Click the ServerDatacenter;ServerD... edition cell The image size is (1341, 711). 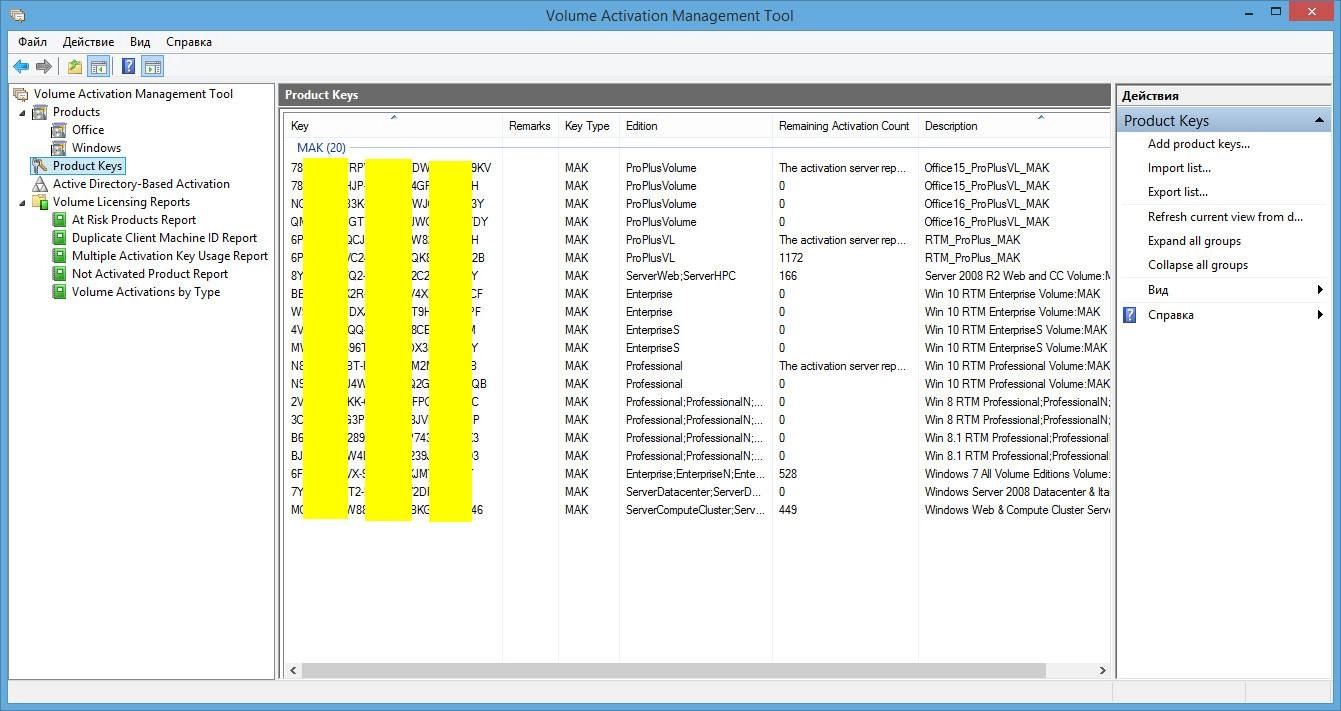tap(694, 492)
